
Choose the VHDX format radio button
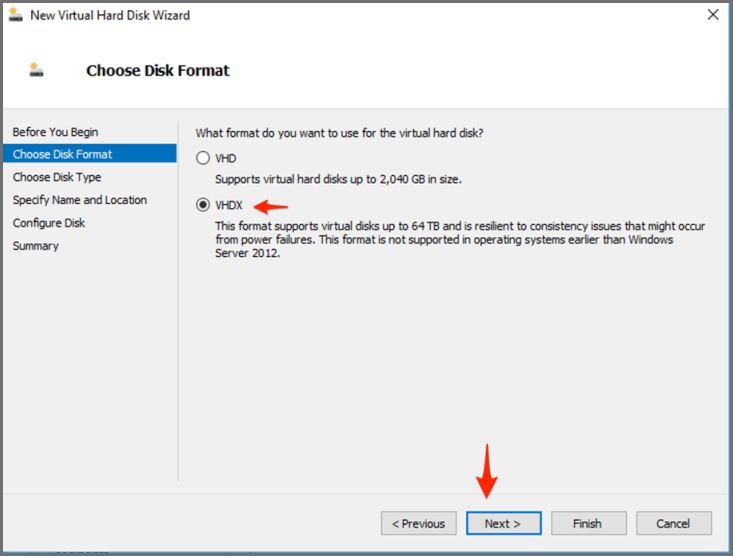[204, 206]
